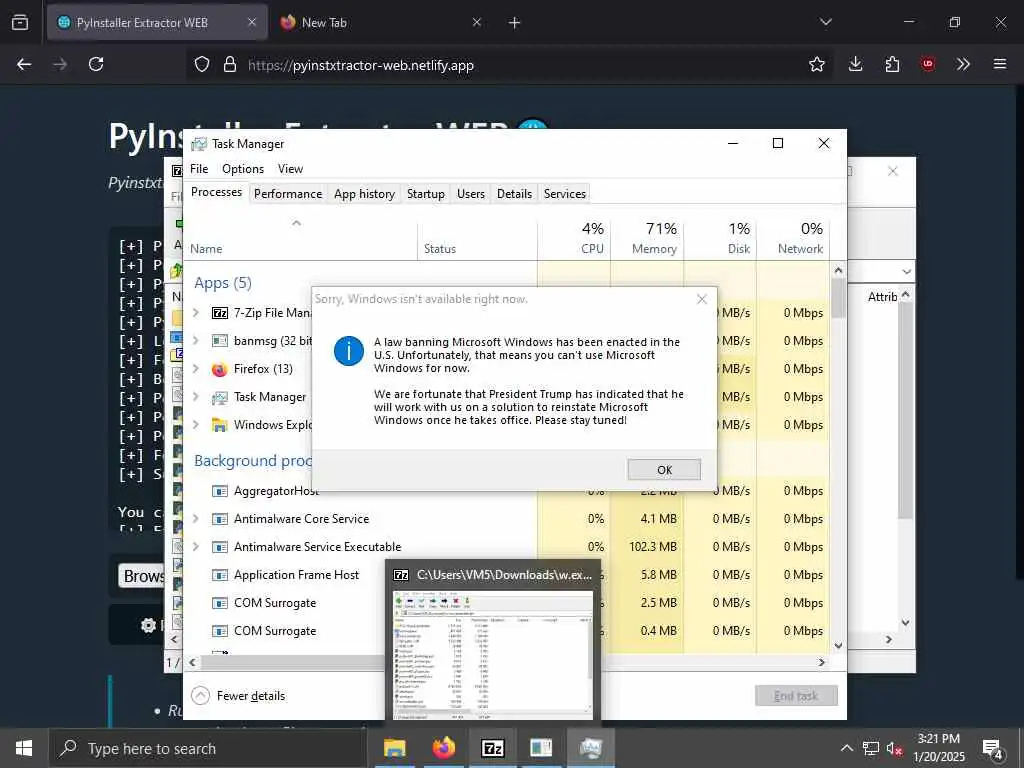Viewport: 1024px width, 768px height.
Task: Reload the PyInstaller Extractor page
Action: [96, 64]
